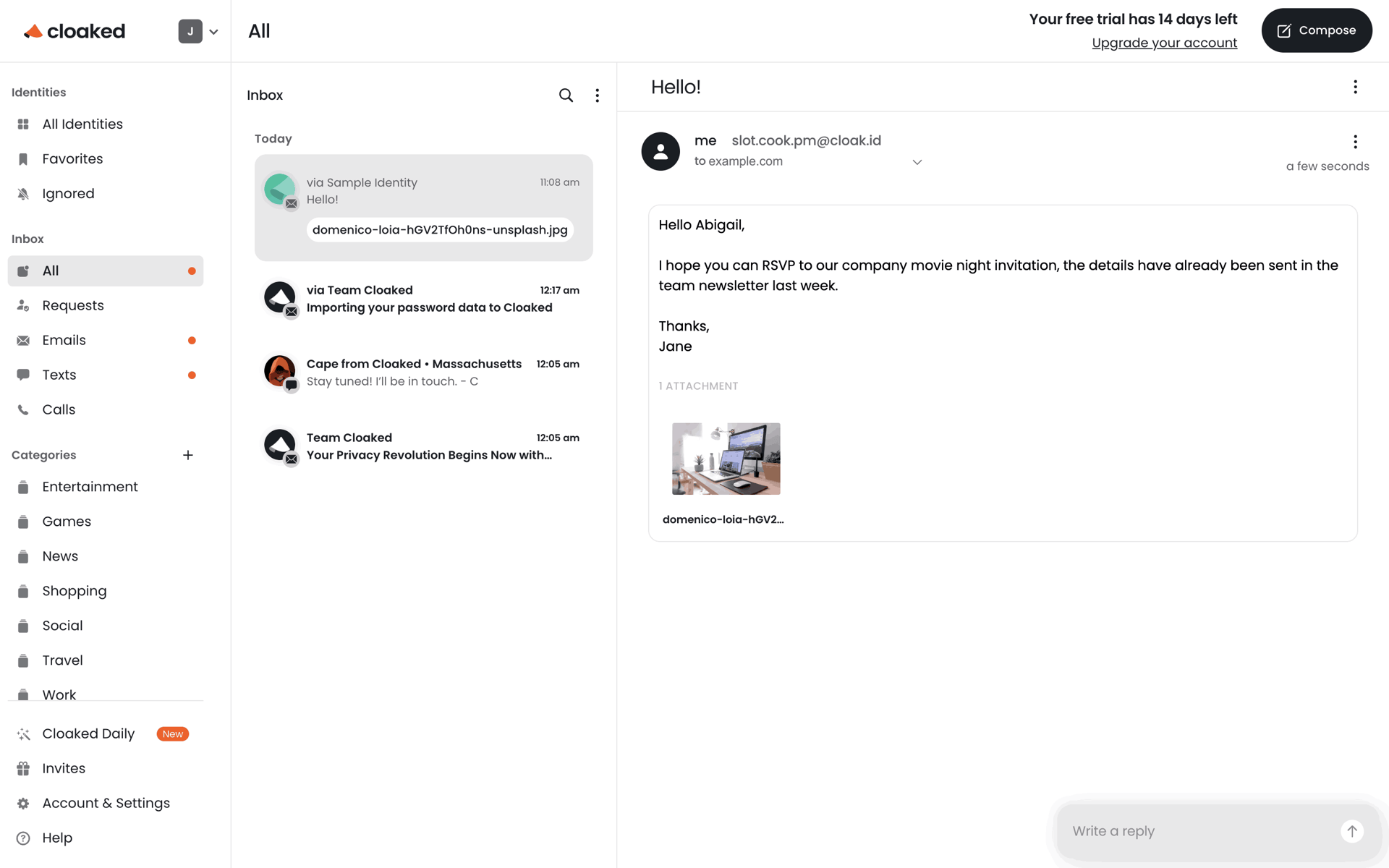Click the cloaked logo
Image resolution: width=1389 pixels, height=868 pixels.
click(x=75, y=31)
